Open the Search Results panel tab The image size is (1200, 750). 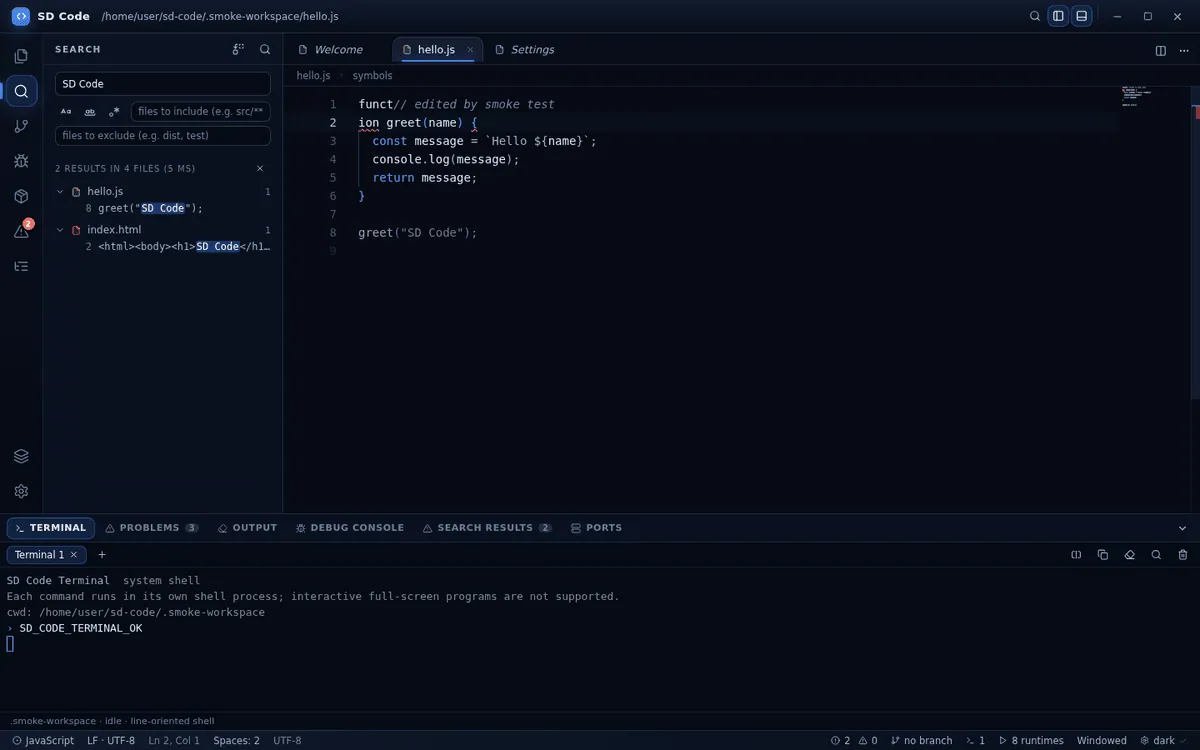[487, 528]
